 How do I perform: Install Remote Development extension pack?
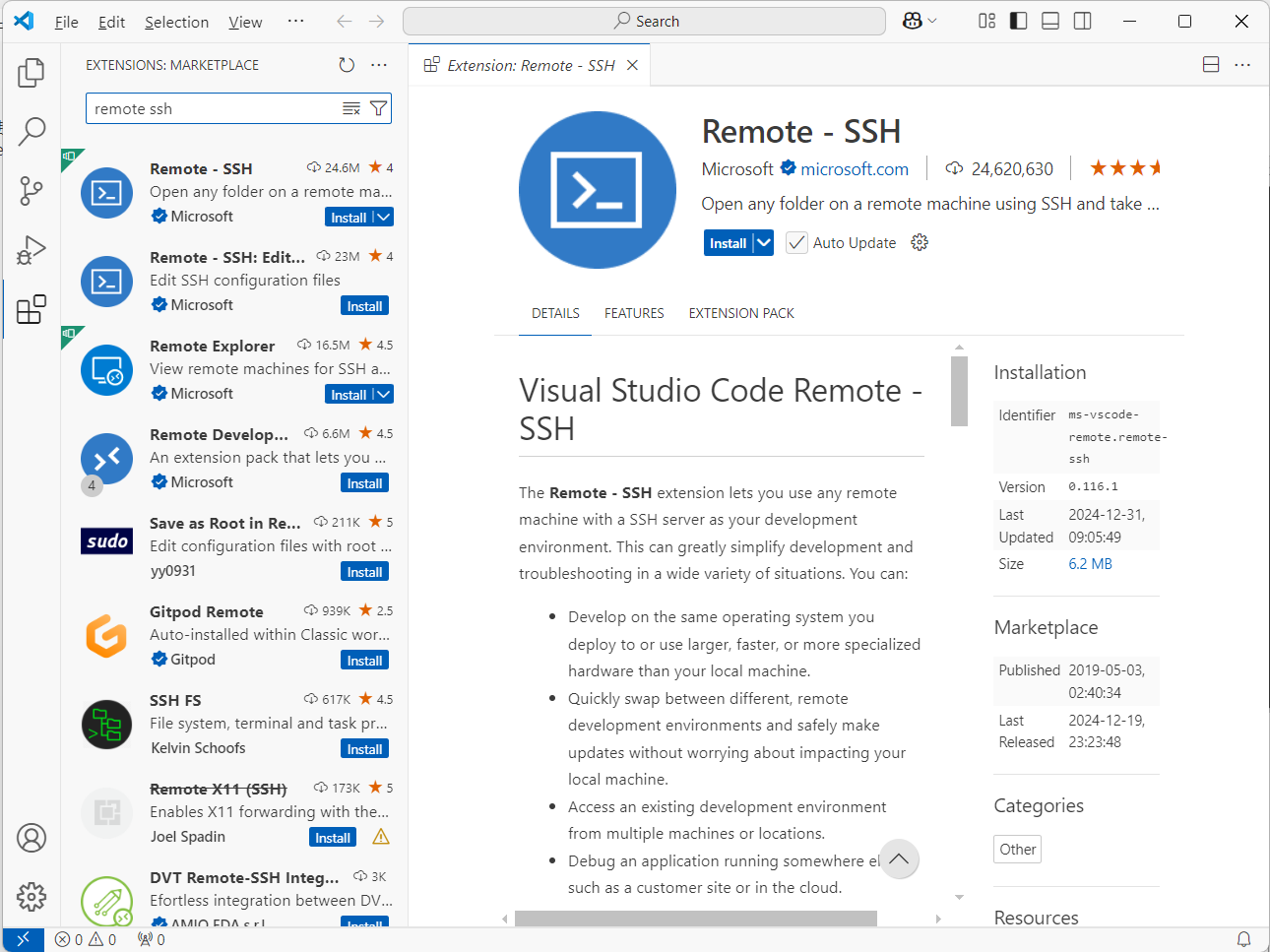coord(364,483)
